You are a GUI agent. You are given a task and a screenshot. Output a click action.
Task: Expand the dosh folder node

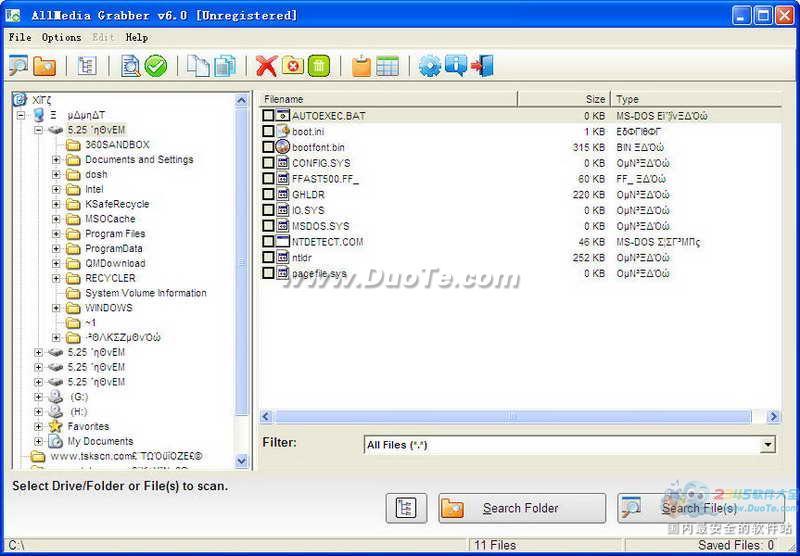56,174
